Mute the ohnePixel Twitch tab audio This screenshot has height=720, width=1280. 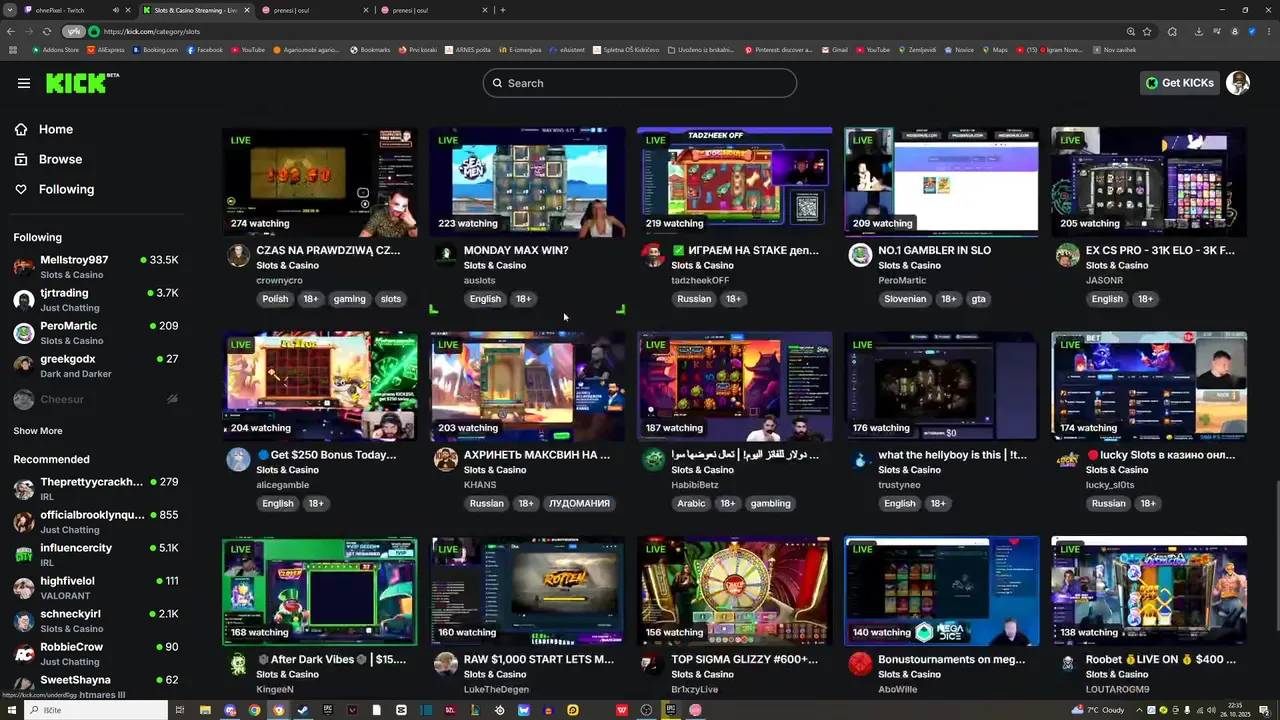click(x=115, y=10)
